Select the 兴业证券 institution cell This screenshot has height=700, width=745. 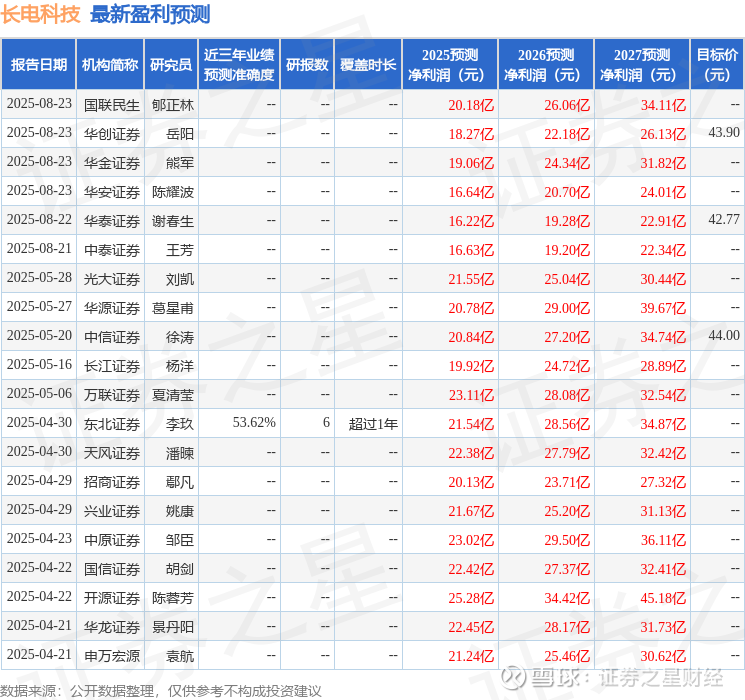pyautogui.click(x=112, y=511)
